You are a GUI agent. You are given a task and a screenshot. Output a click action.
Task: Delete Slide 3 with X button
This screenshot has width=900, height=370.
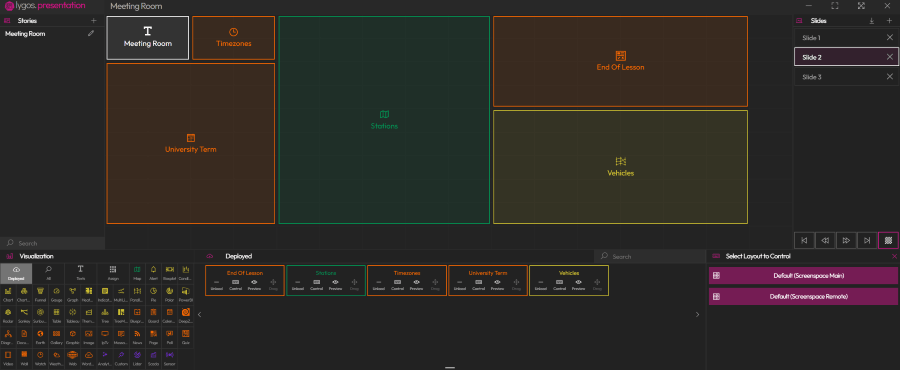[890, 76]
